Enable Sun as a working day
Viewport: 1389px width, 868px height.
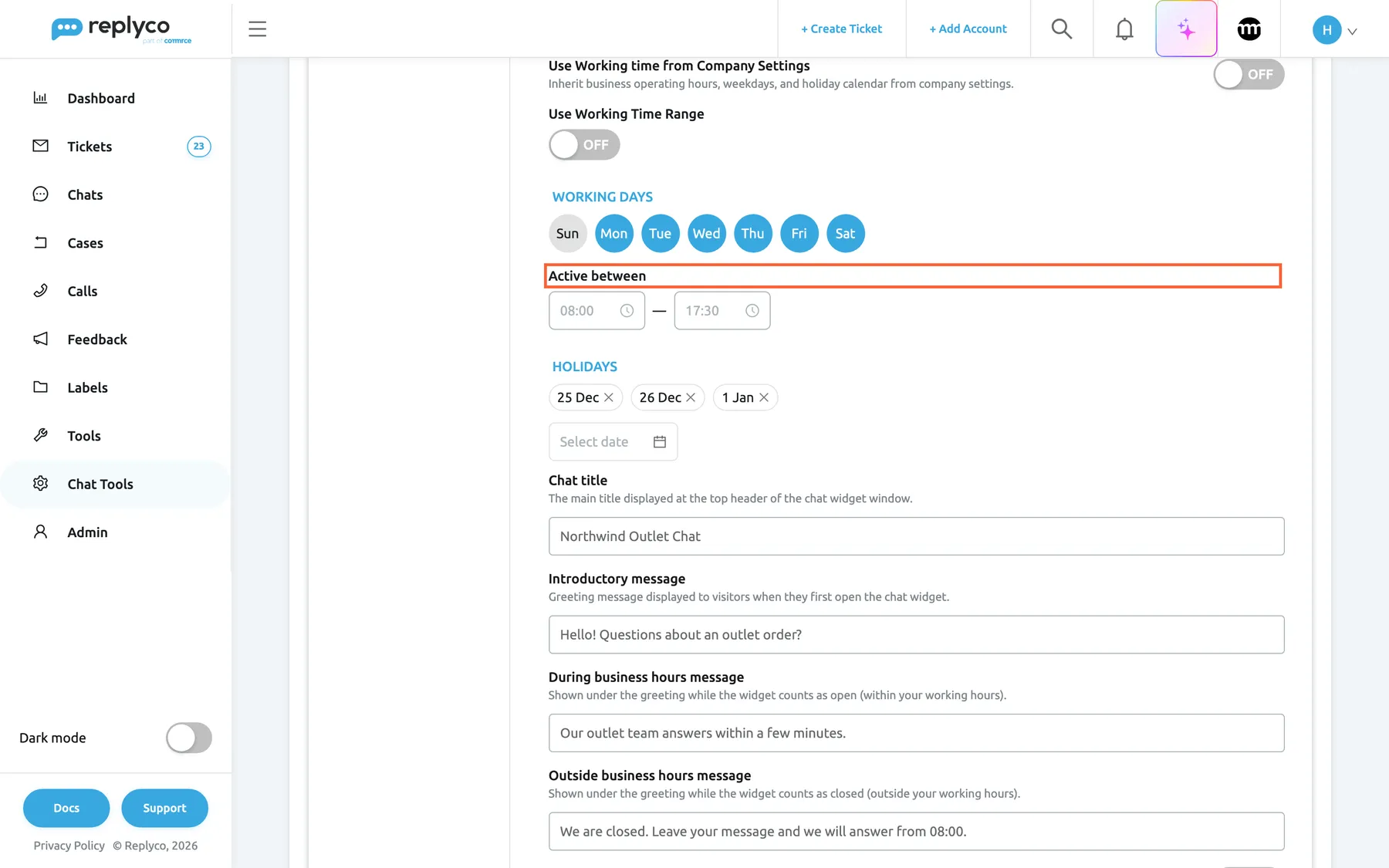pos(567,233)
